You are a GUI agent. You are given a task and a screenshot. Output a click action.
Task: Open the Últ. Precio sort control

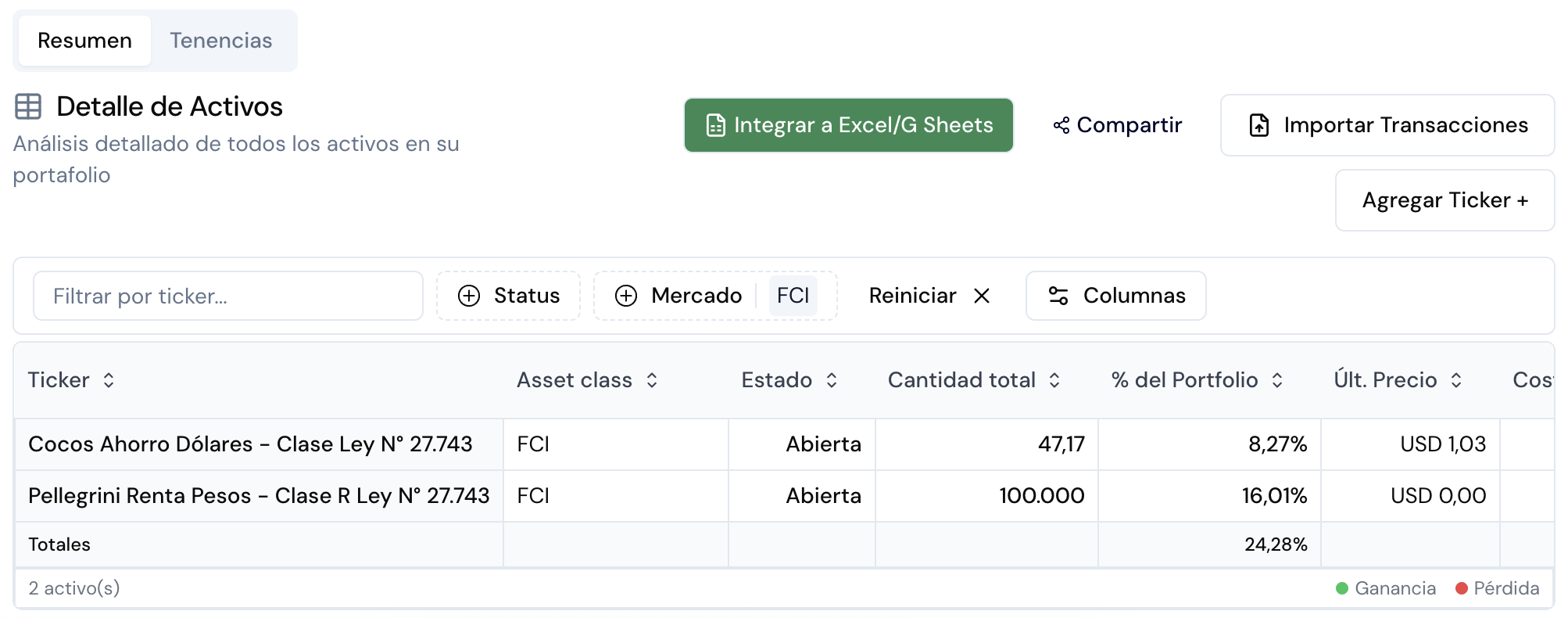pyautogui.click(x=1455, y=380)
